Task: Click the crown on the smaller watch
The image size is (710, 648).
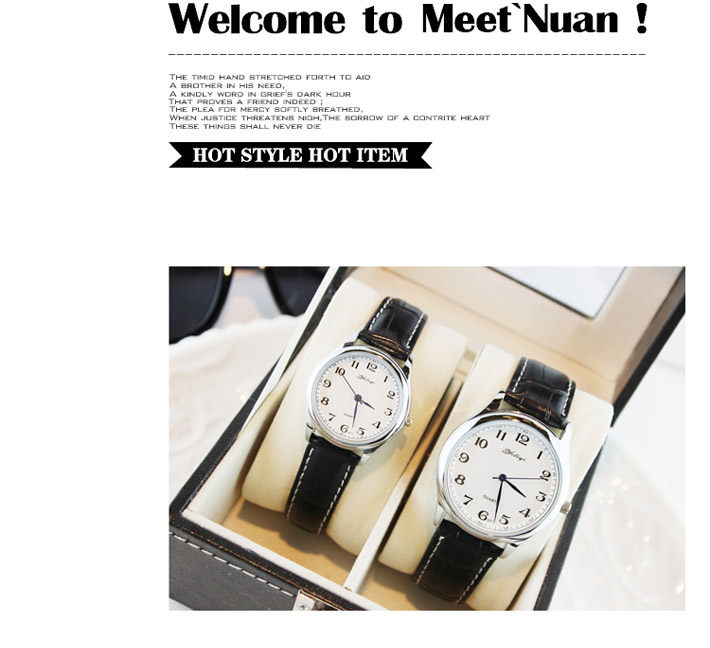Action: pos(408,421)
